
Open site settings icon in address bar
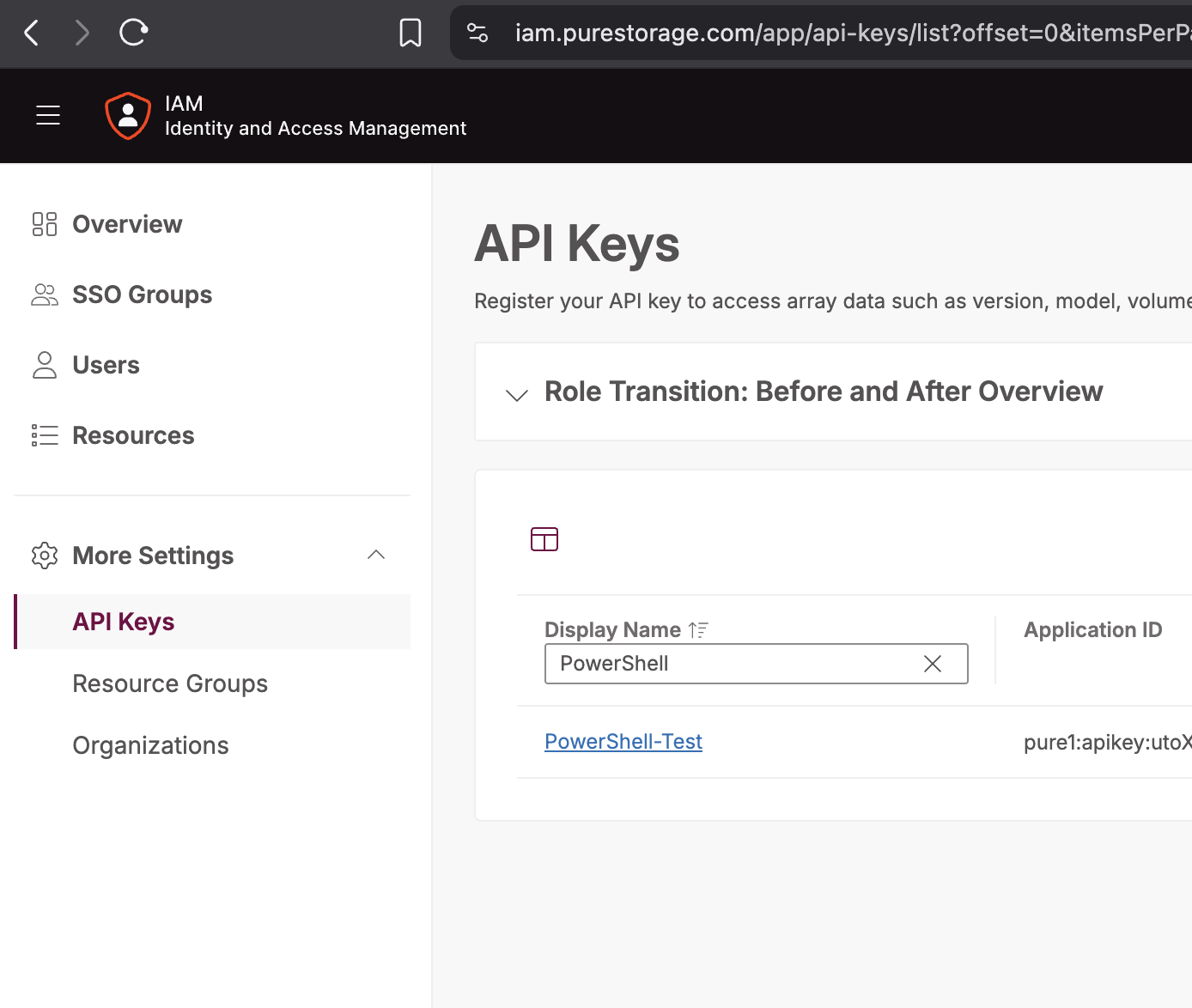pyautogui.click(x=477, y=33)
